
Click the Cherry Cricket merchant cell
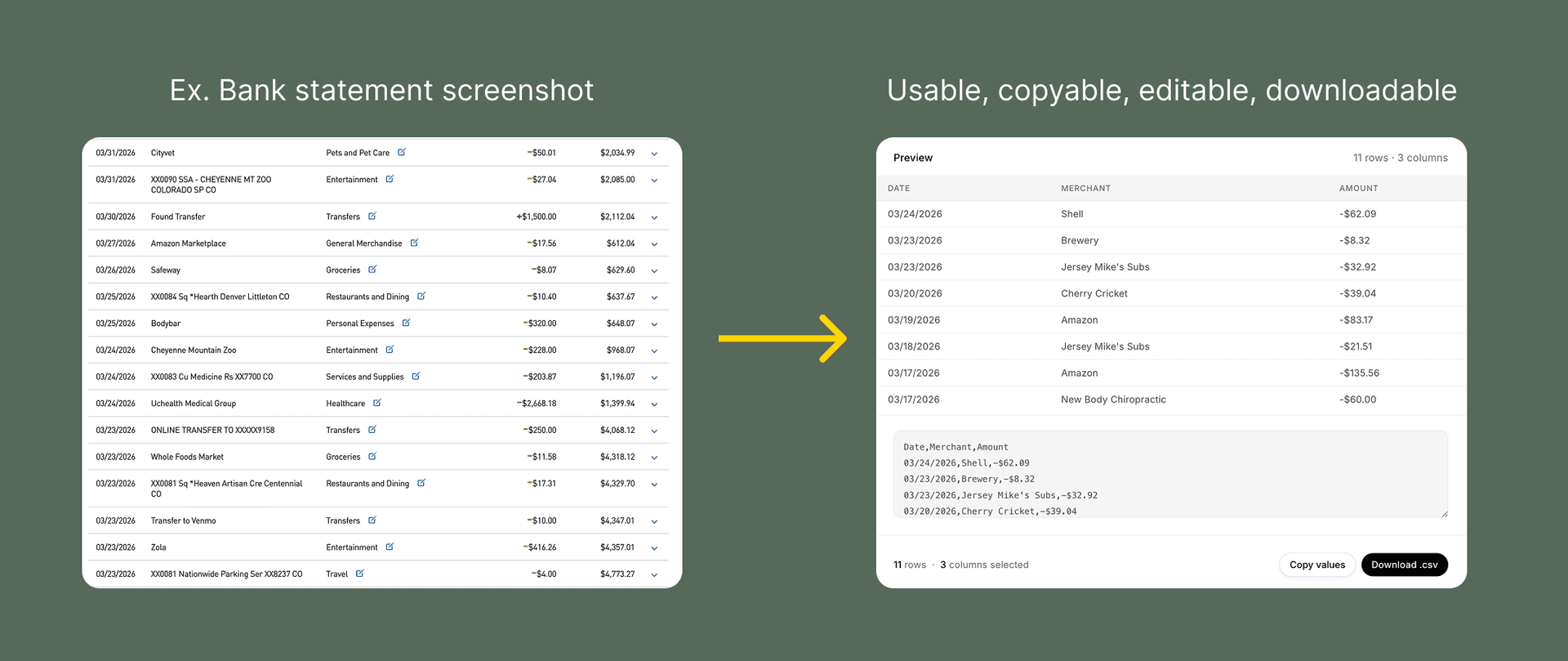pos(1094,293)
